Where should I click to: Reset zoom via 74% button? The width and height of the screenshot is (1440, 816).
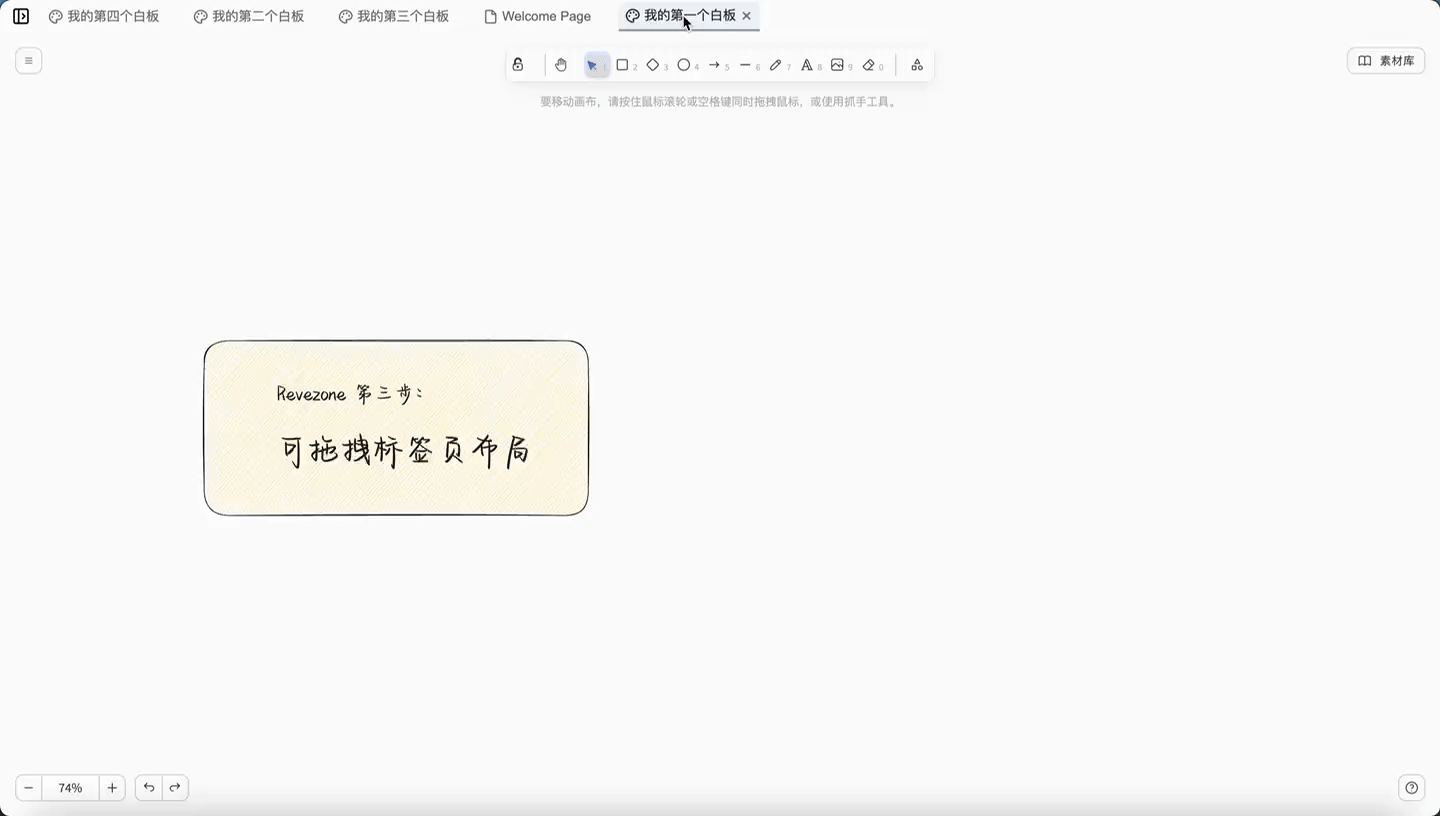[x=70, y=788]
